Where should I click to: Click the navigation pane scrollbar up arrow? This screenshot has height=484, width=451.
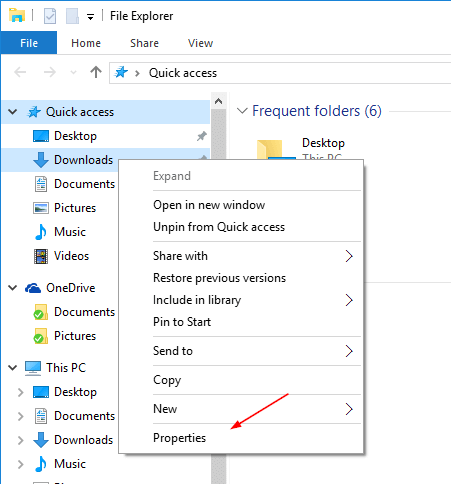pos(219,101)
